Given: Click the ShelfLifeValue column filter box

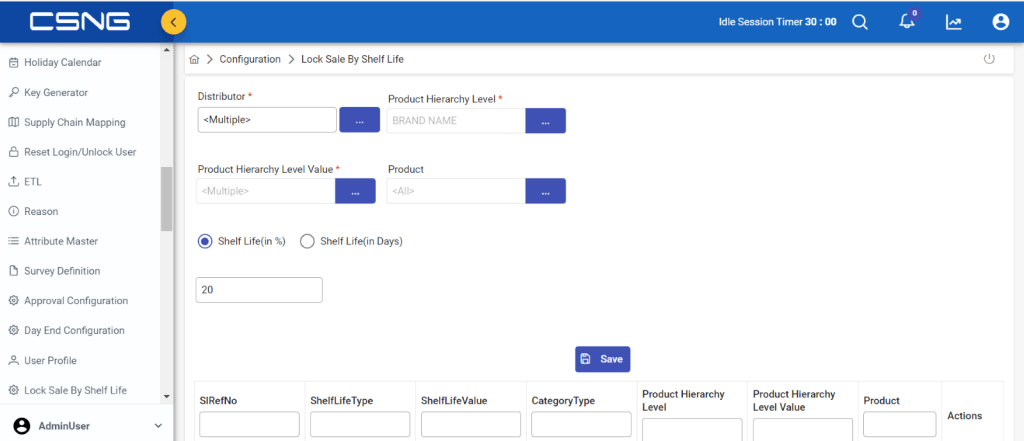Looking at the screenshot, I should coord(471,424).
